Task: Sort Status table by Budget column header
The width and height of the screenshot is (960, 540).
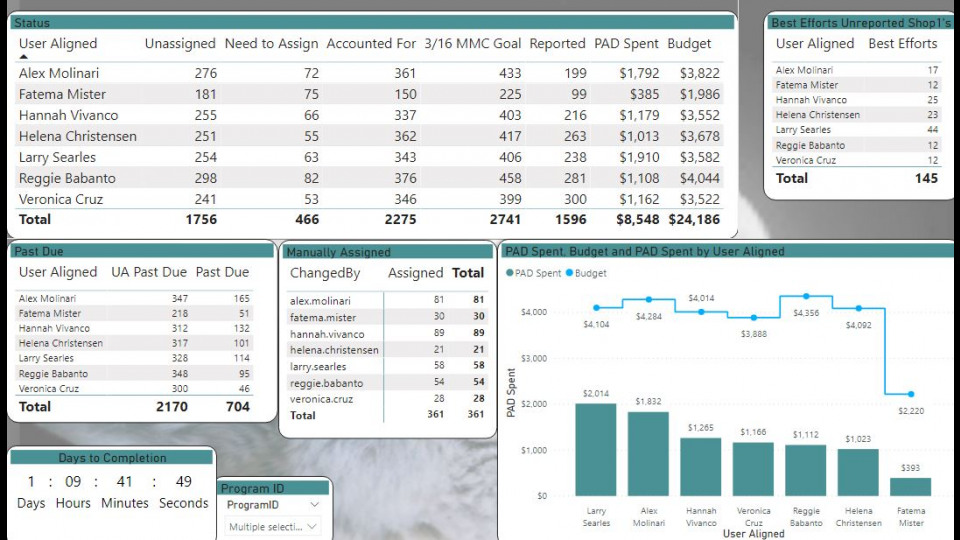Action: click(689, 44)
